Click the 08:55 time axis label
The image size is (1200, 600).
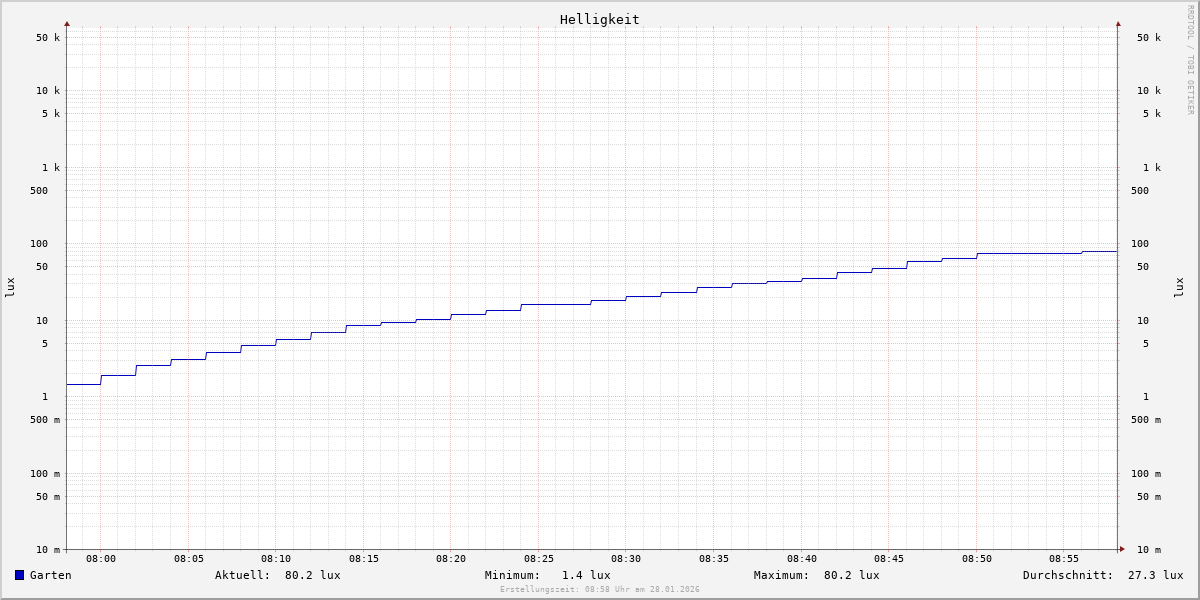1064,559
